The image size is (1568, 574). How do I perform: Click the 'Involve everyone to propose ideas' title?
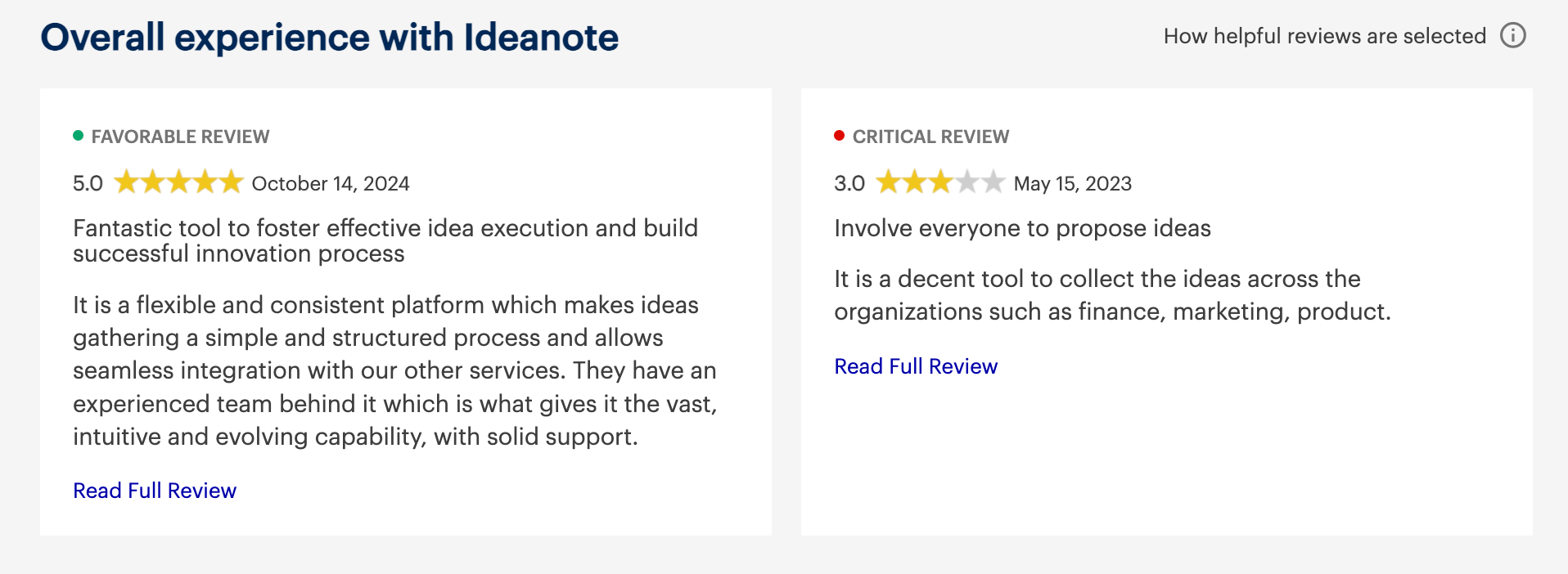point(1022,228)
